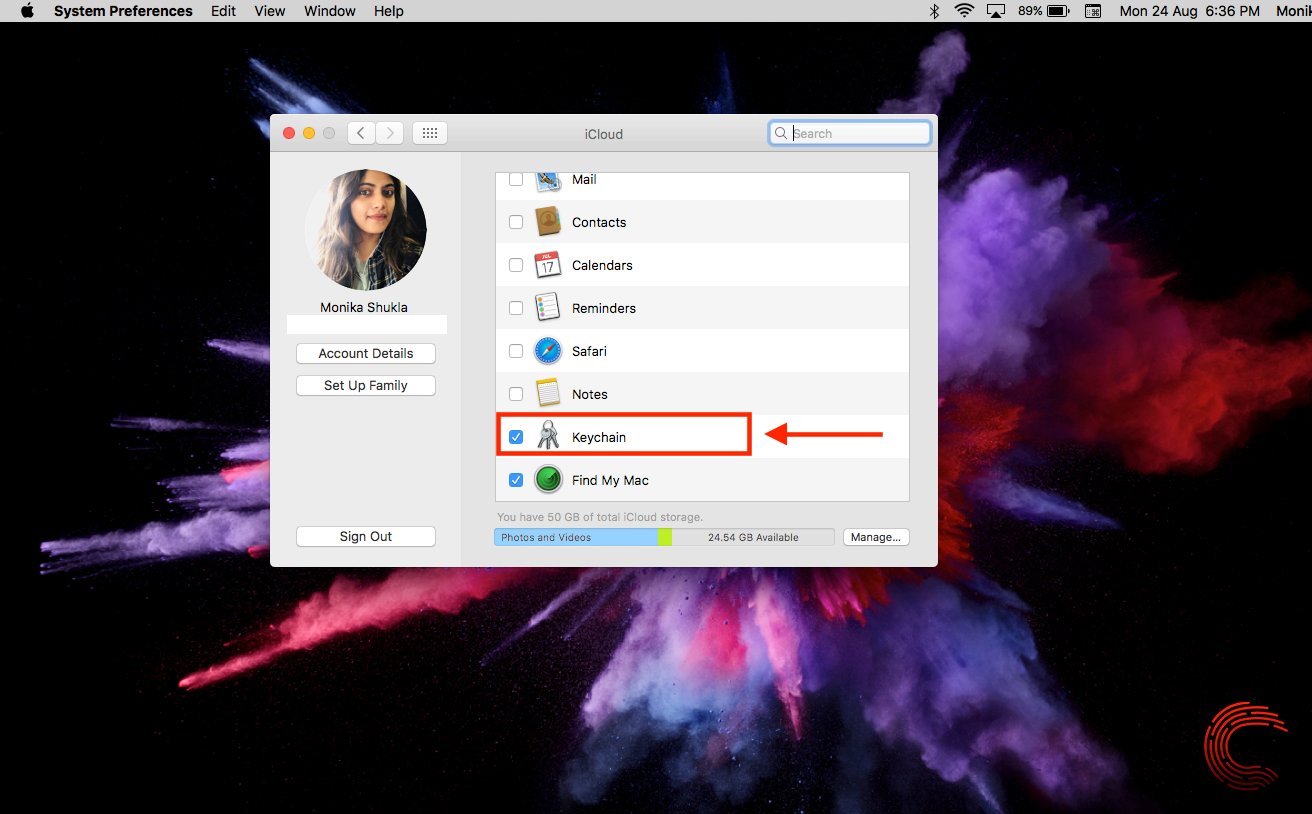The width and height of the screenshot is (1312, 814).
Task: Enable the Notes checkbox
Action: click(516, 394)
